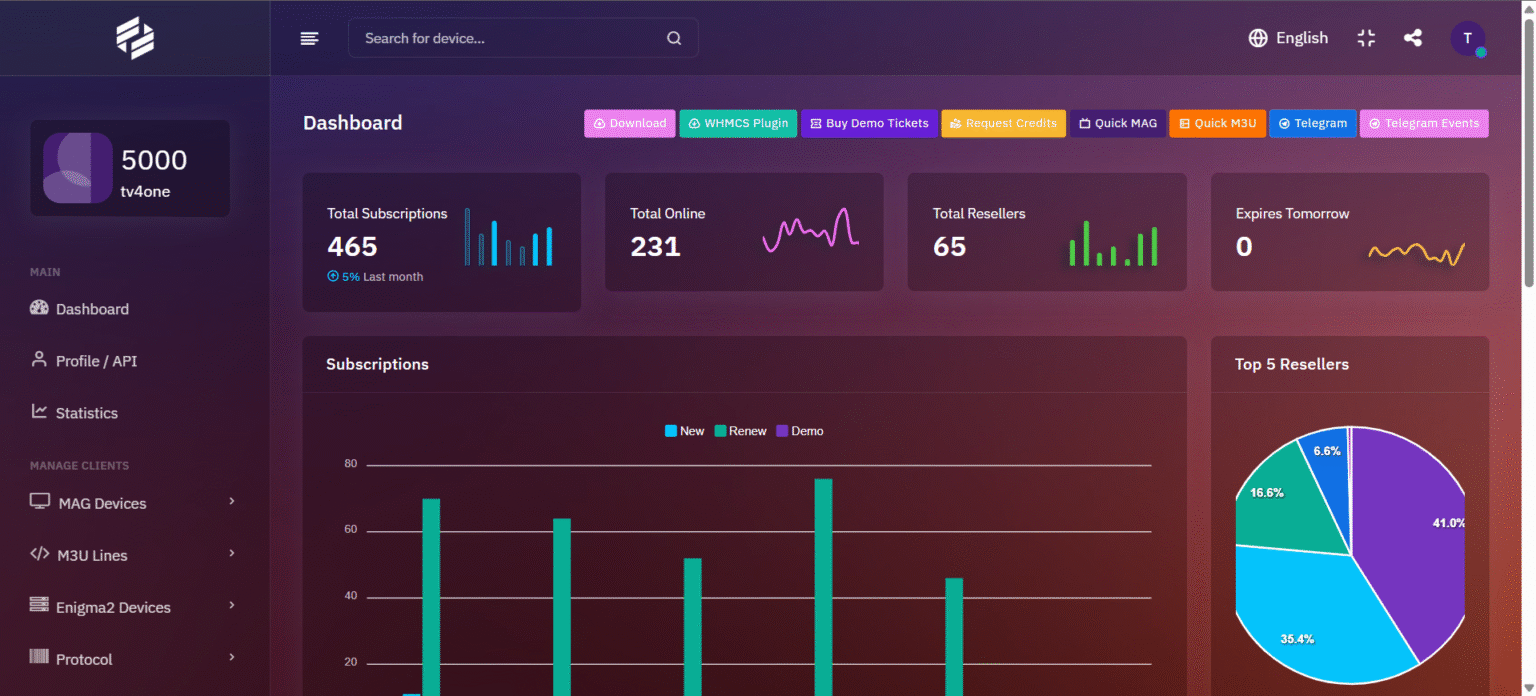Click the globe language icon
This screenshot has height=696, width=1536.
pyautogui.click(x=1258, y=38)
